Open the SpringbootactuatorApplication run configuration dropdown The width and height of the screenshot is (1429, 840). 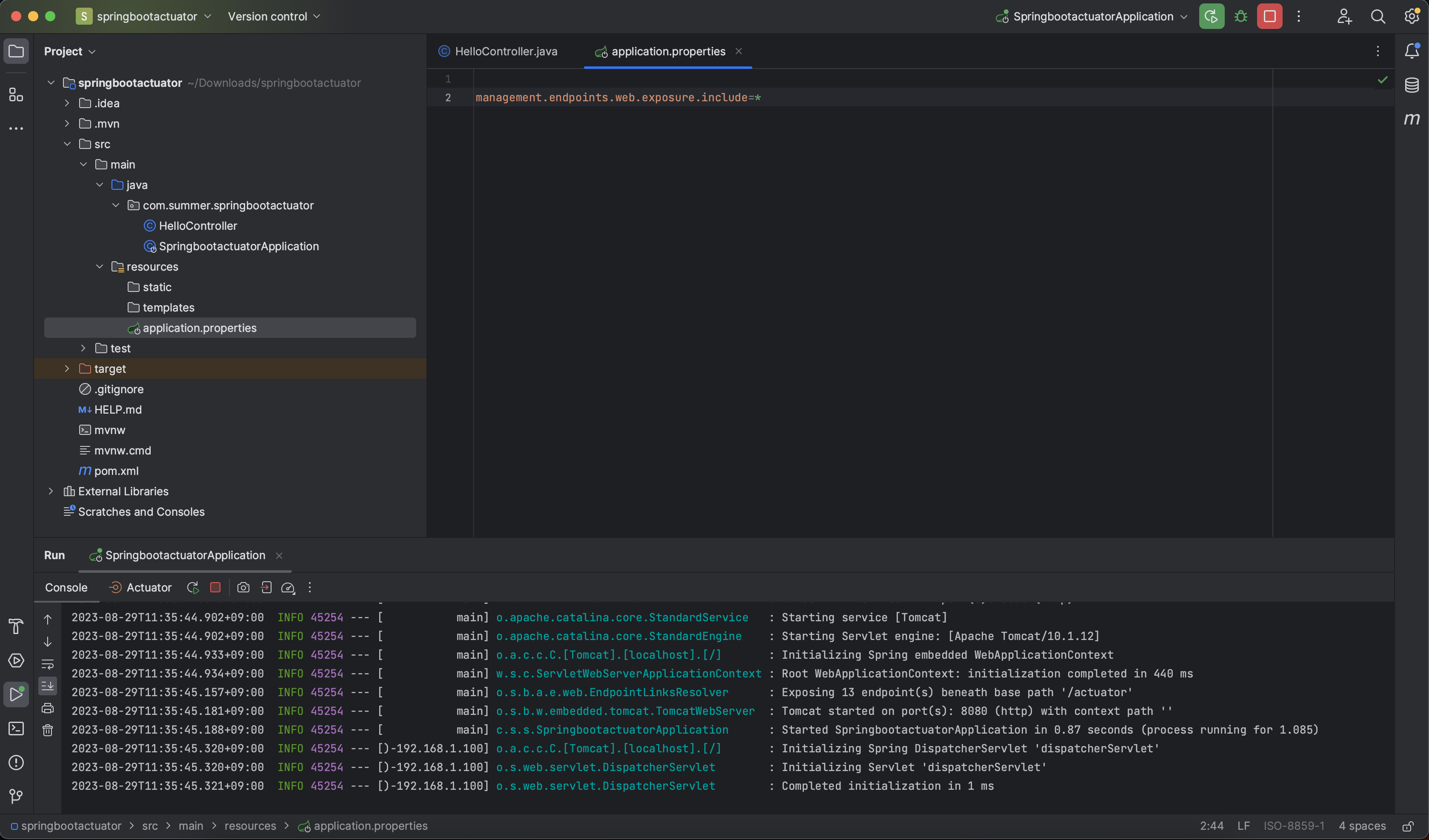point(1091,17)
